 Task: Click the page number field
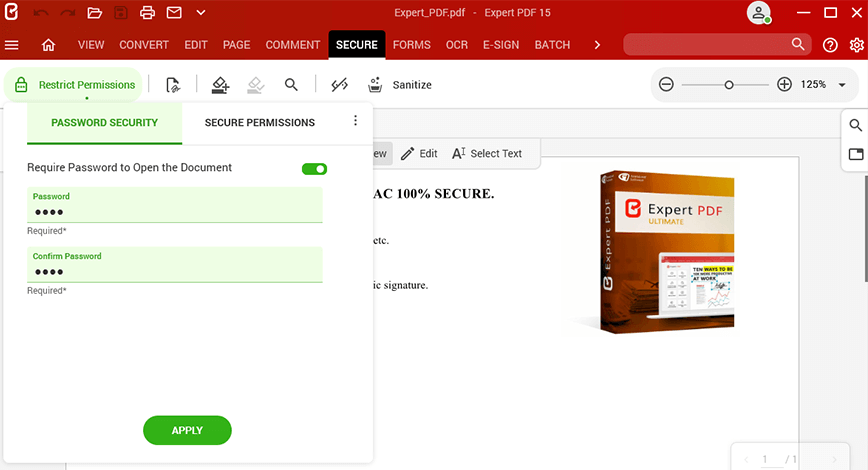pos(764,459)
